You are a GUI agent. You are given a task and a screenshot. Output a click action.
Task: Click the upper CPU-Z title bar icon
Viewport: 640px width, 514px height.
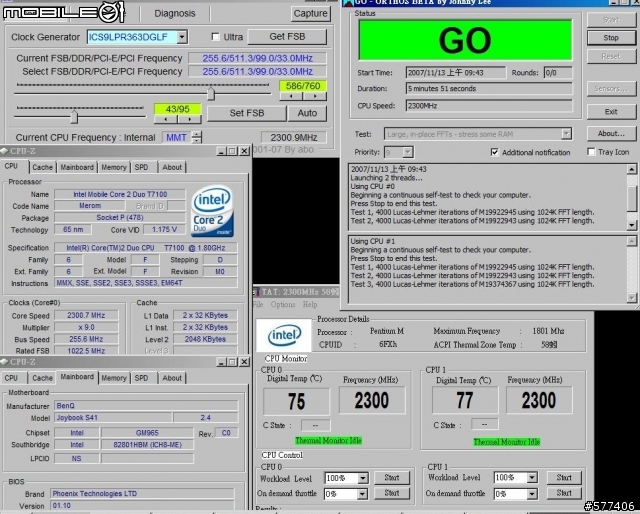point(4,151)
